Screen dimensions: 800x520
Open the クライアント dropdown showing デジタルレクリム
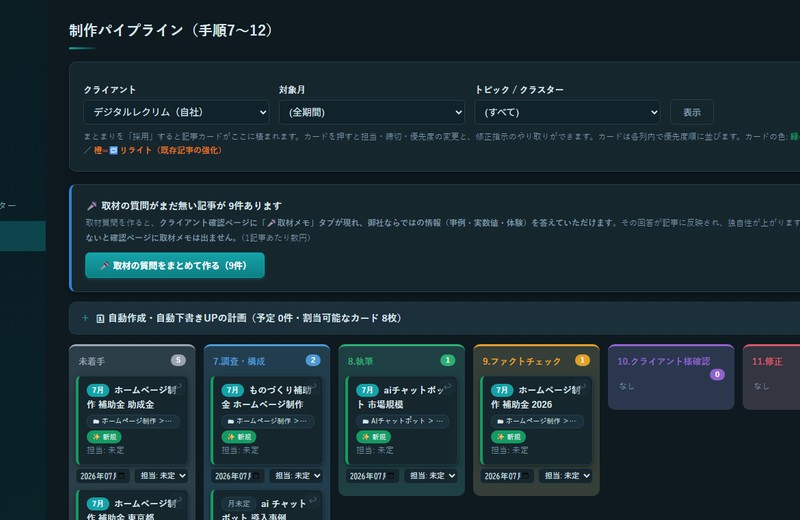(x=176, y=112)
